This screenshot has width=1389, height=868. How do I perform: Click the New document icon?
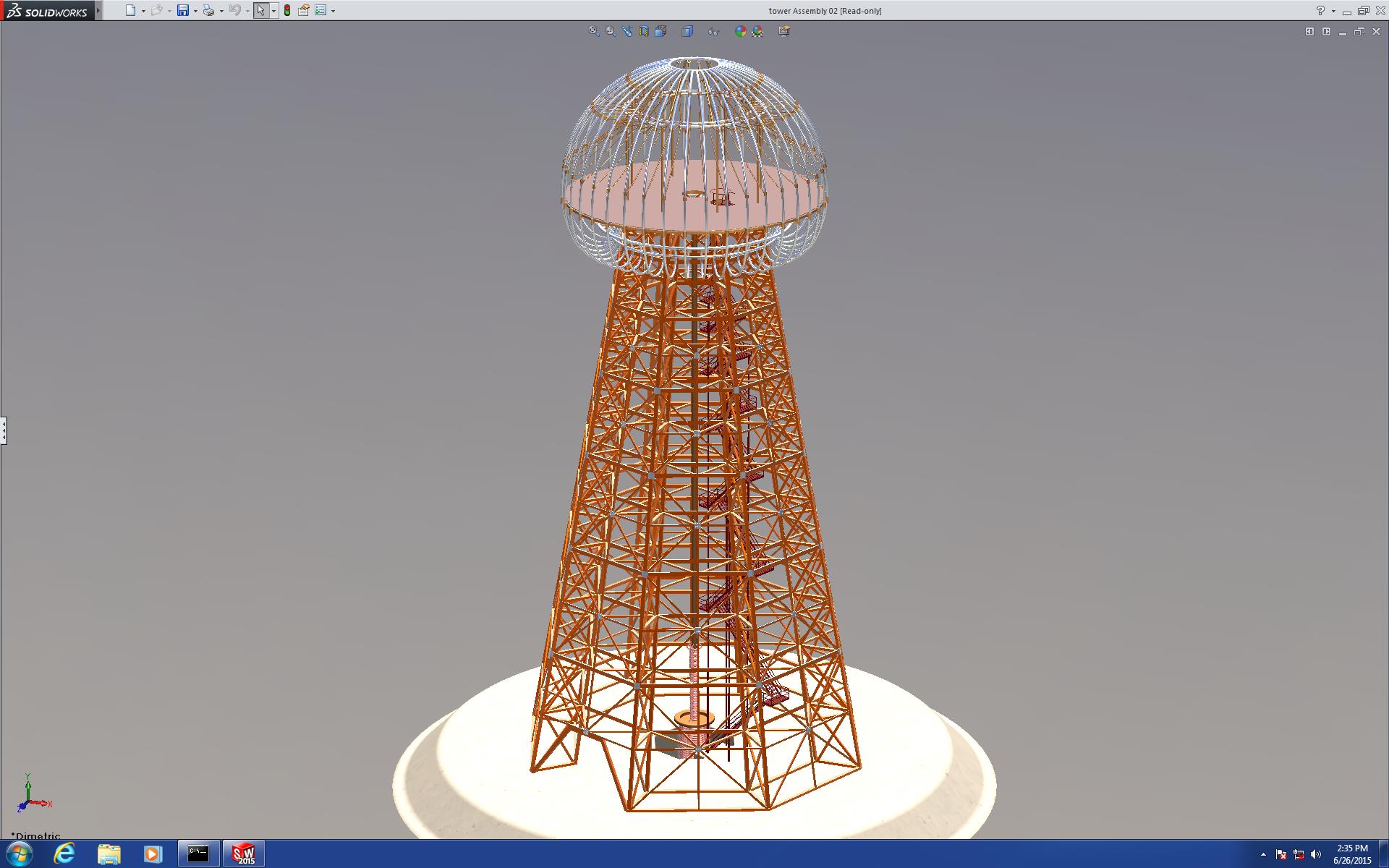pyautogui.click(x=130, y=11)
